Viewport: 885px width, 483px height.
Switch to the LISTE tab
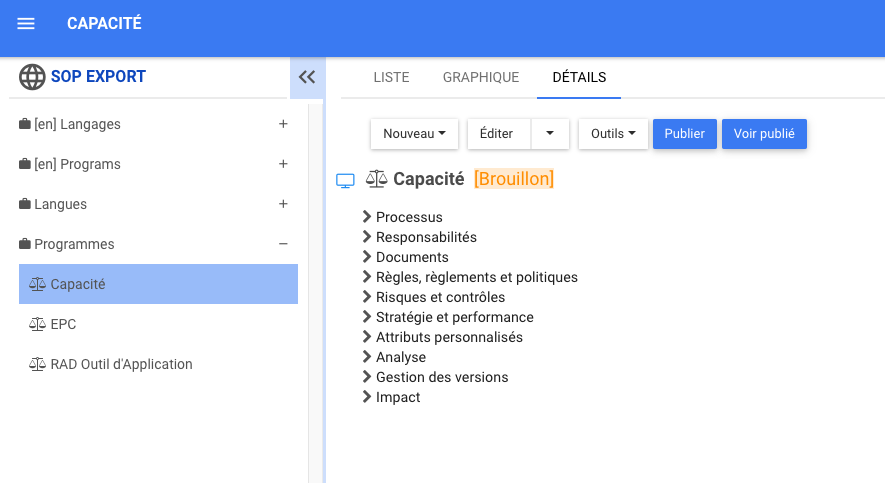tap(391, 77)
